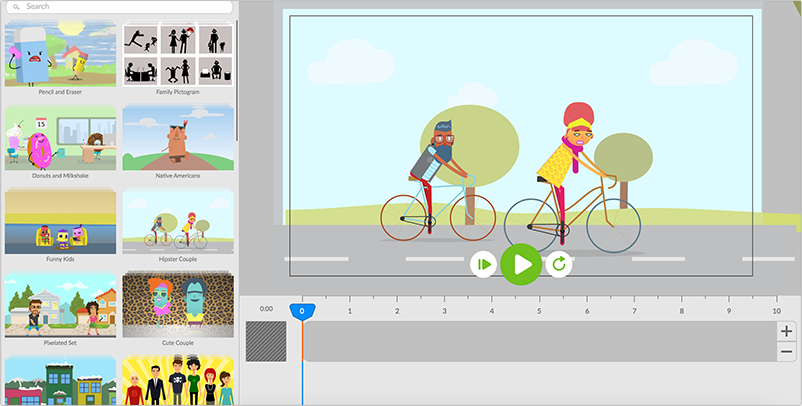
Task: Click timeline ruler at 2 seconds
Action: click(x=397, y=310)
